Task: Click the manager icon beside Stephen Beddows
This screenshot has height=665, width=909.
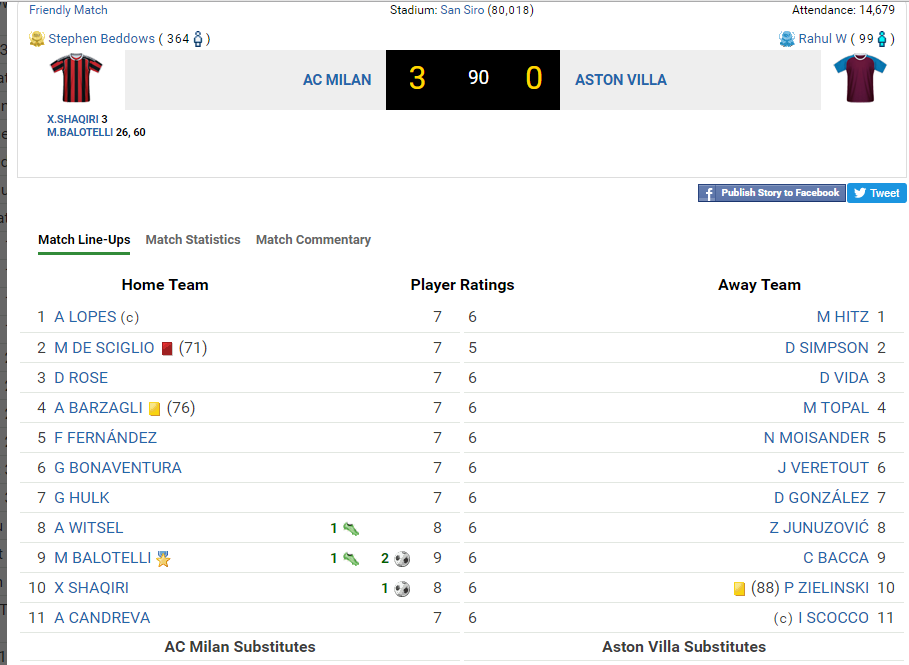Action: click(x=37, y=39)
